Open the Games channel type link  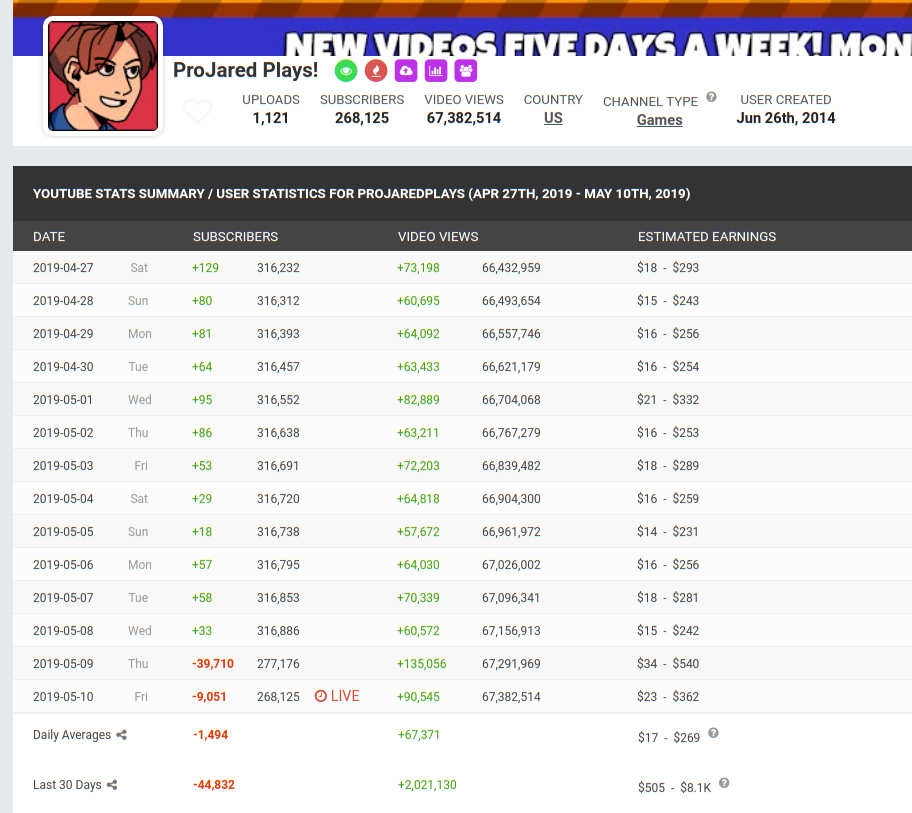pos(660,120)
